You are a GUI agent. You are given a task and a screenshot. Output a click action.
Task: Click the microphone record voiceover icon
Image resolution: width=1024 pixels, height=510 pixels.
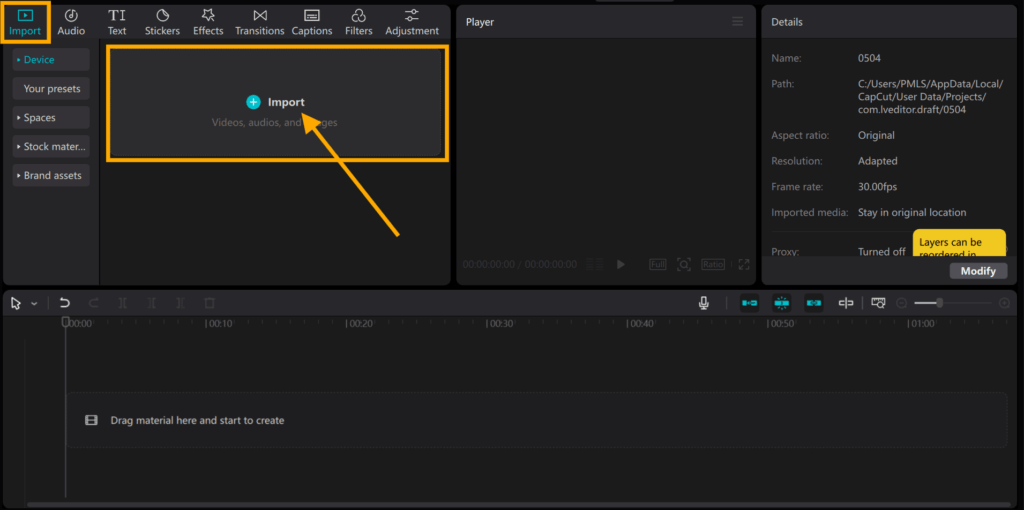pos(704,303)
